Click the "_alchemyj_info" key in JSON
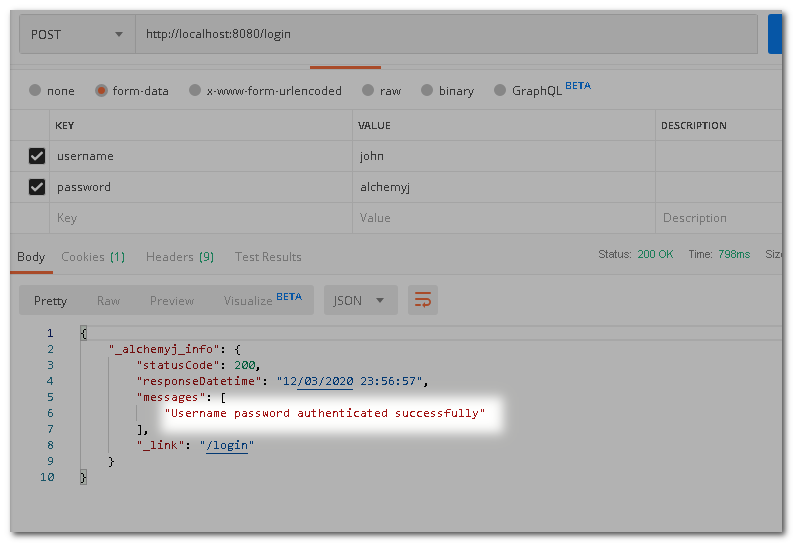This screenshot has width=793, height=543. tap(164, 349)
